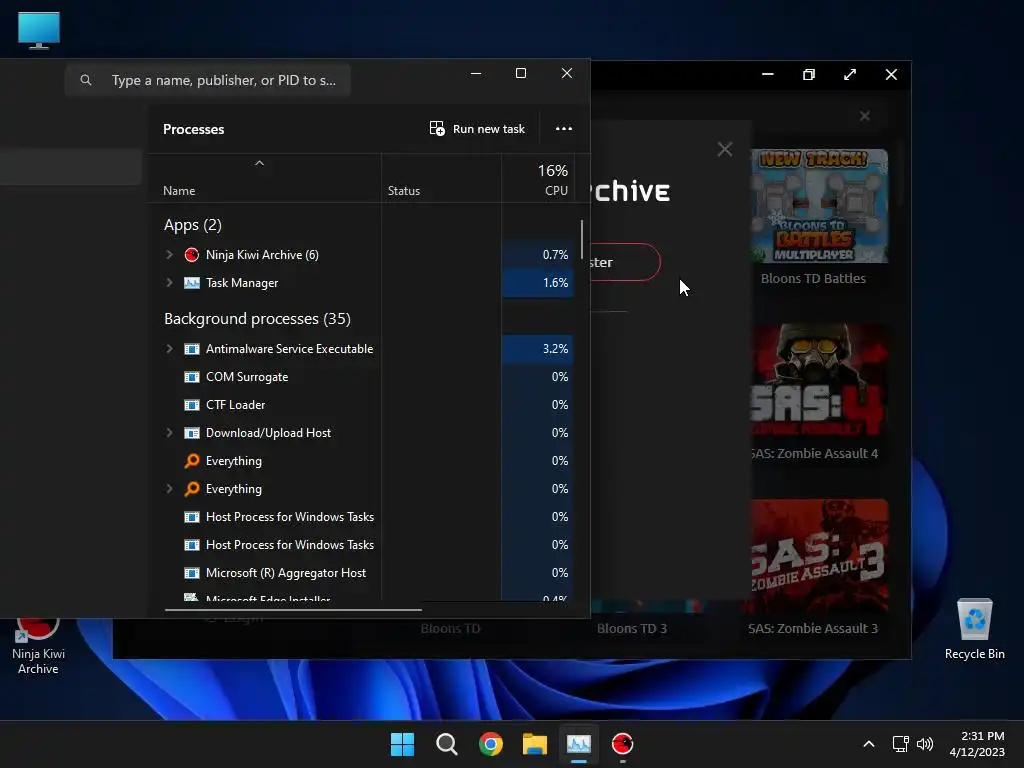
Task: Maximize the Task Manager window
Action: pos(520,73)
